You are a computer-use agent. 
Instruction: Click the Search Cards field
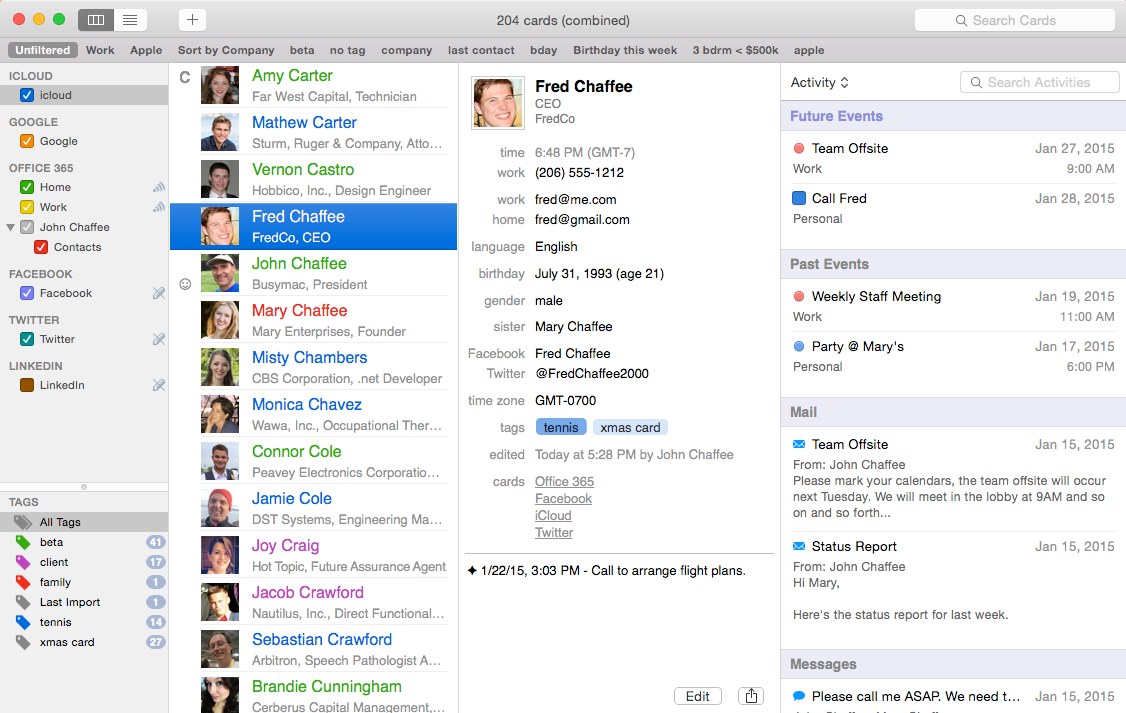click(x=1014, y=20)
